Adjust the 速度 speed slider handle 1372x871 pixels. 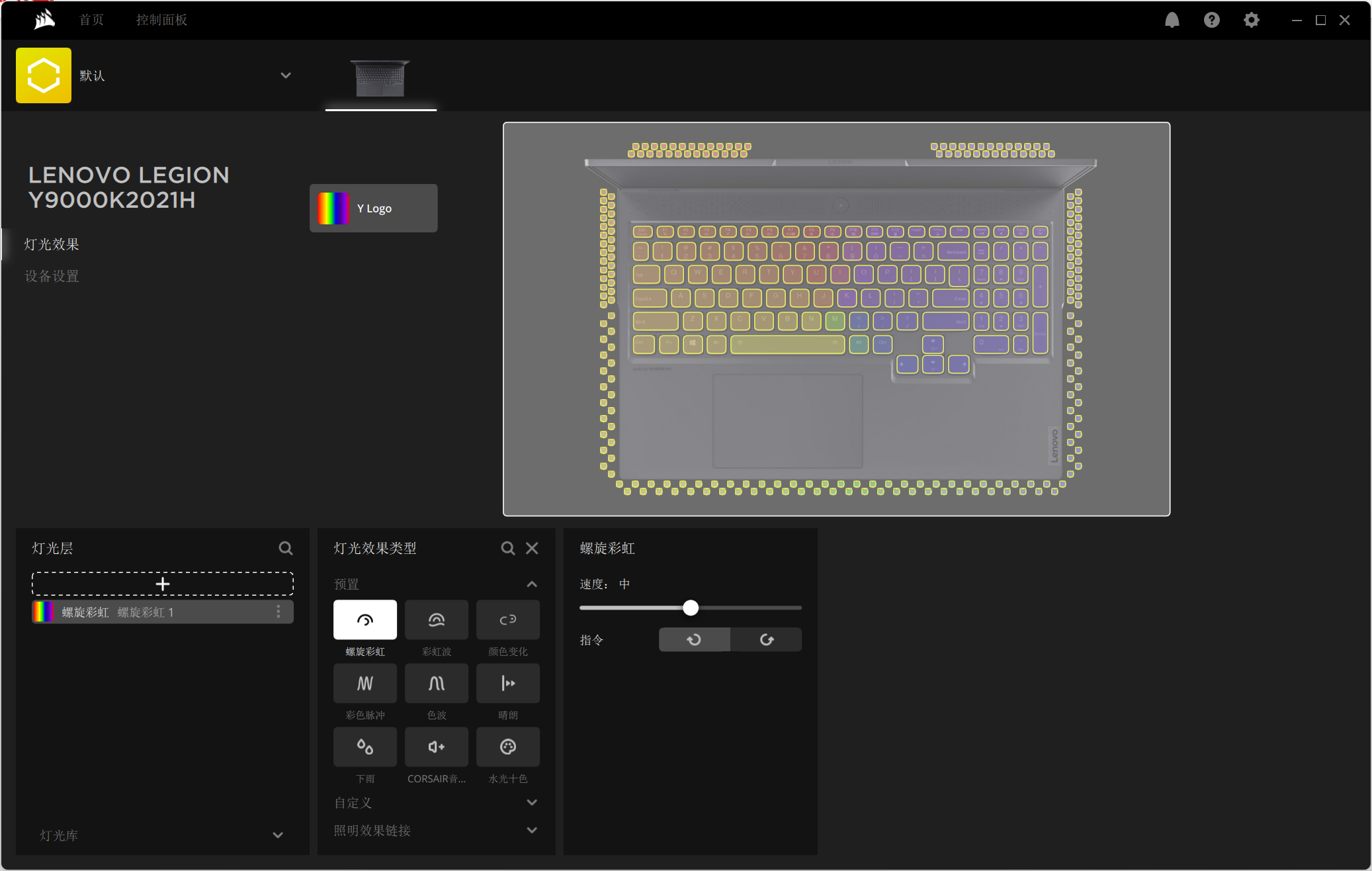(691, 608)
